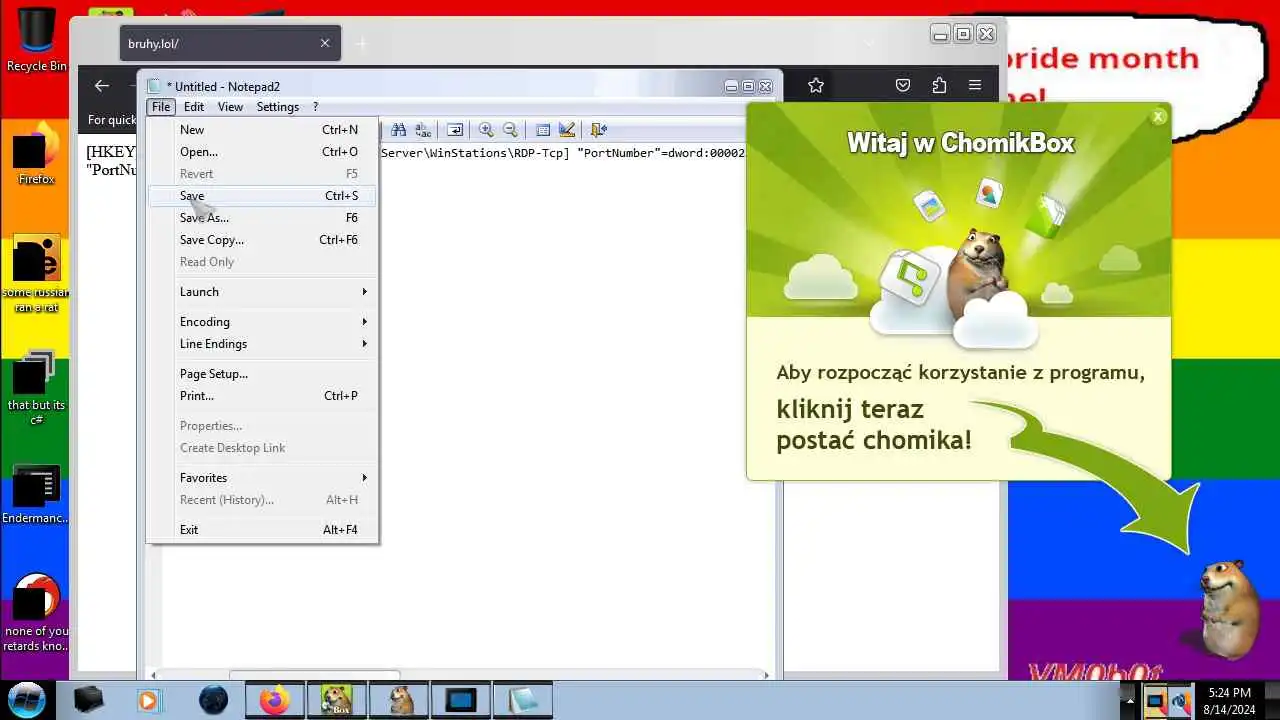Viewport: 1280px width, 720px height.
Task: Open Pocket icon in Firefox toolbar
Action: click(903, 86)
